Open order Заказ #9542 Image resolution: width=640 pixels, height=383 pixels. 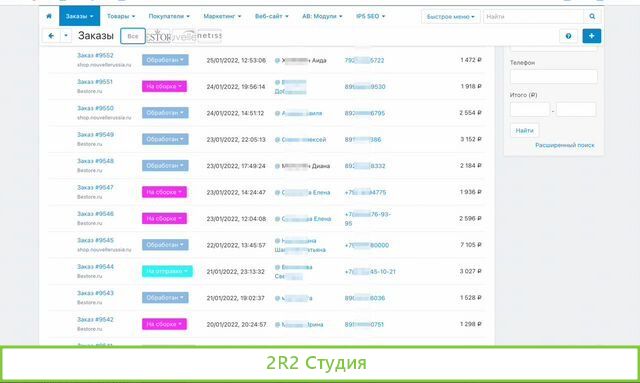tap(95, 319)
